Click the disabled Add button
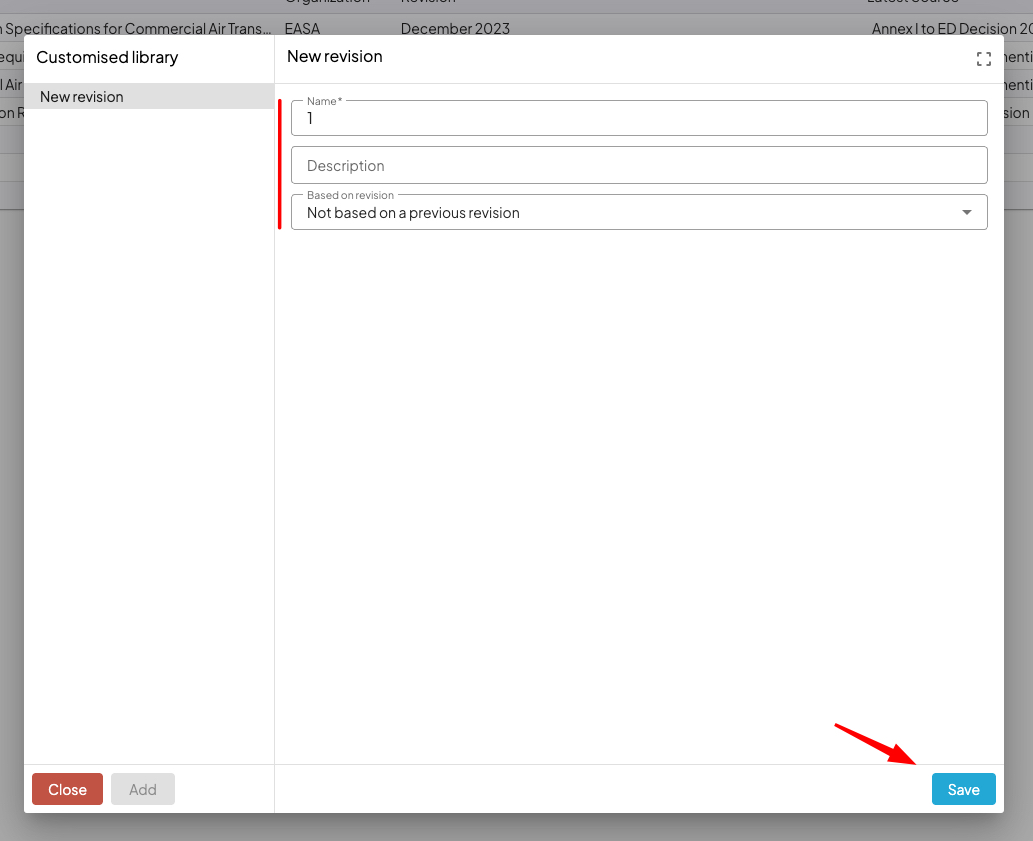 click(x=143, y=789)
